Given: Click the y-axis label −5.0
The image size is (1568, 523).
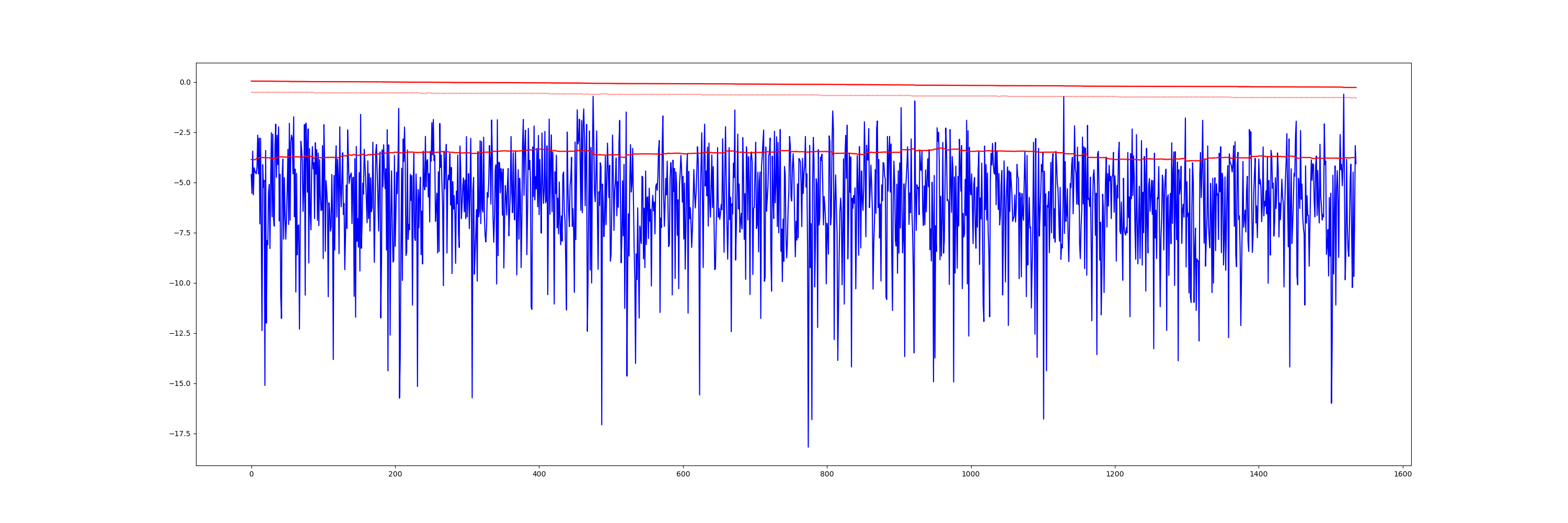Looking at the screenshot, I should click(x=182, y=183).
